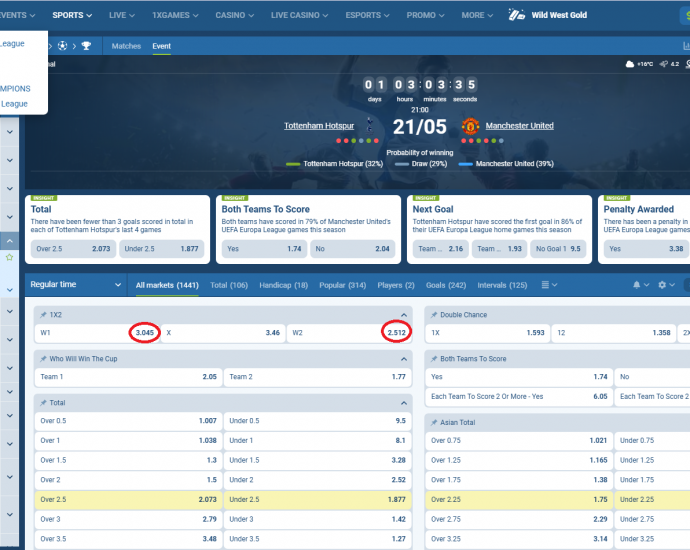Open the ESPORTS menu
The height and width of the screenshot is (550, 690).
(367, 15)
